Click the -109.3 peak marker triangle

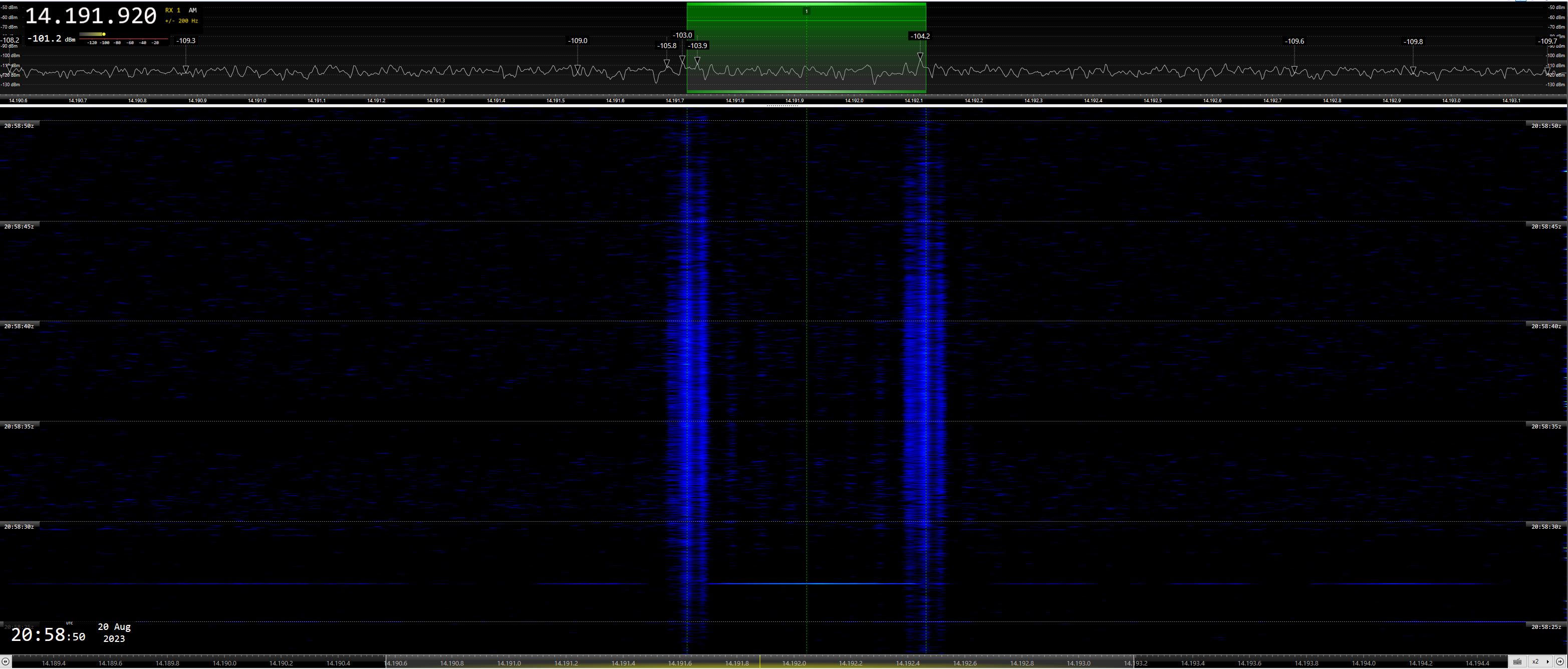pos(186,69)
